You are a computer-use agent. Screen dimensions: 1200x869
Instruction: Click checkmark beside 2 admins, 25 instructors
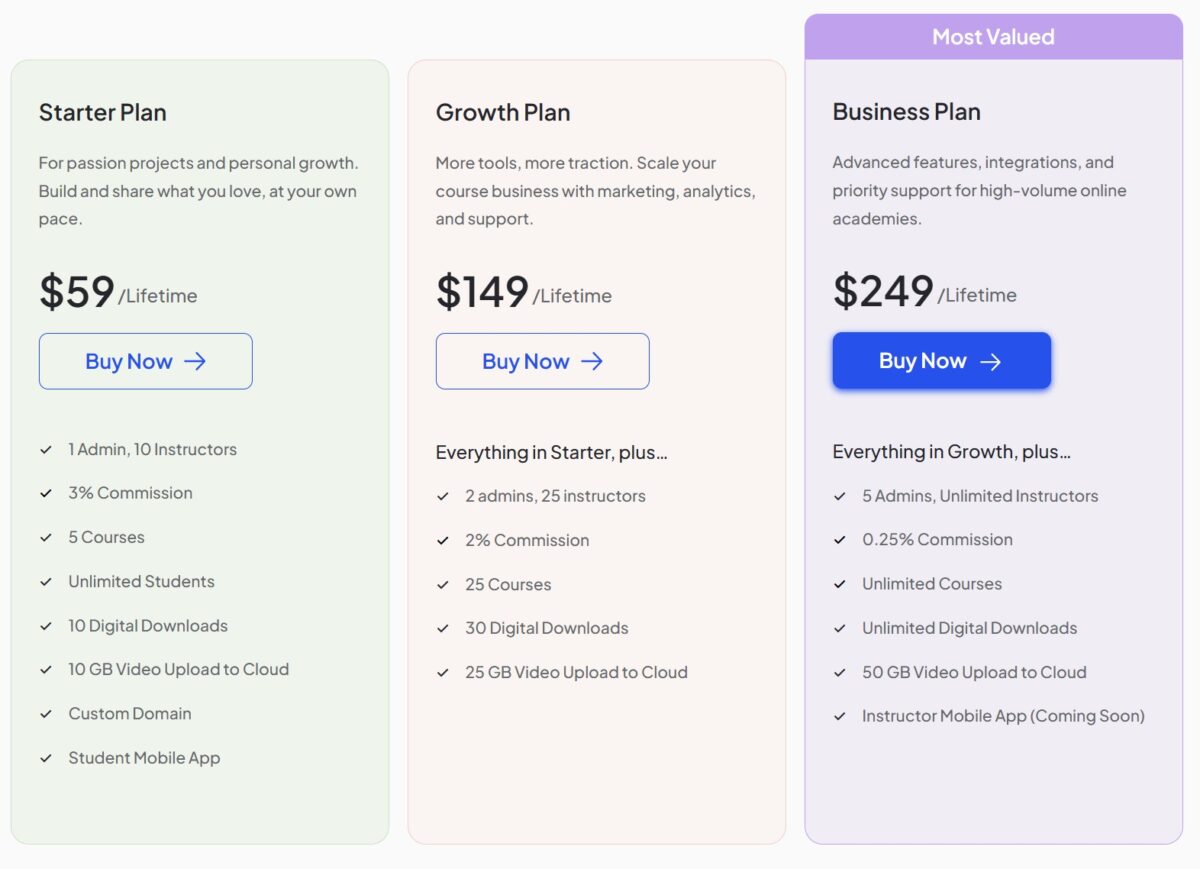[443, 496]
